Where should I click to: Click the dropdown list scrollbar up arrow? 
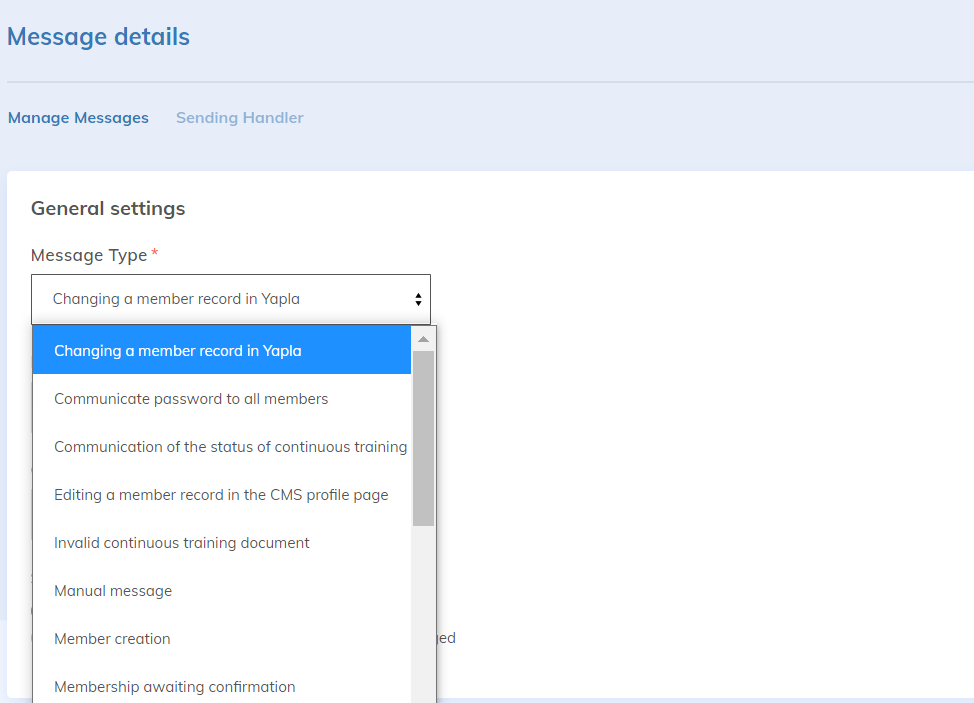[x=423, y=339]
